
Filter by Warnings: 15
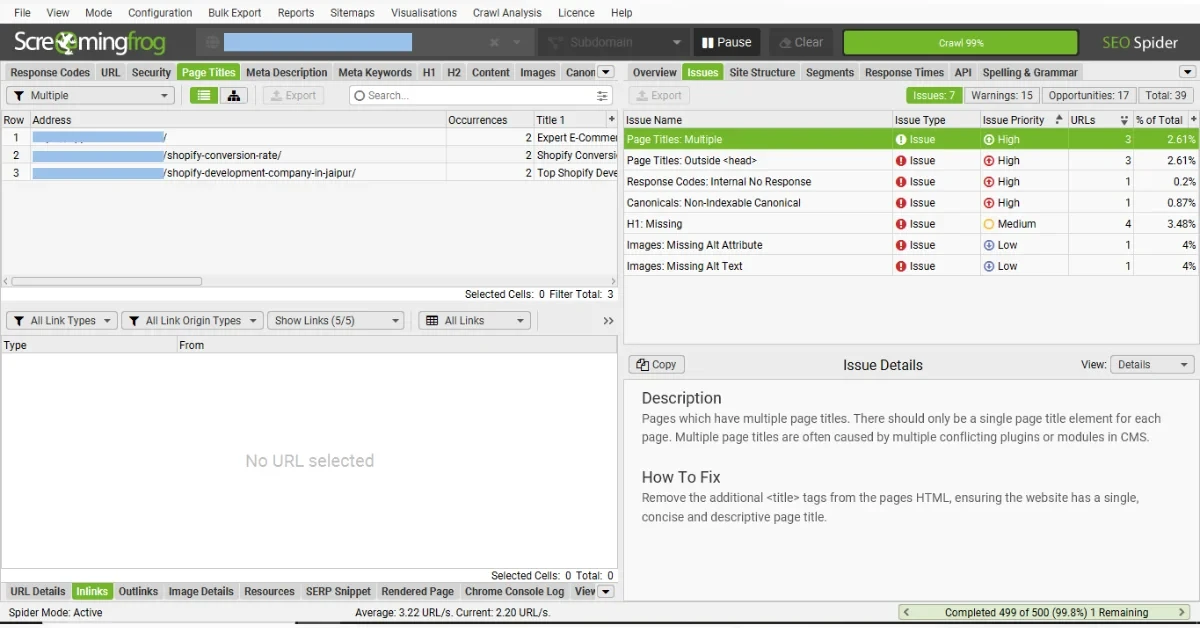(x=1000, y=96)
